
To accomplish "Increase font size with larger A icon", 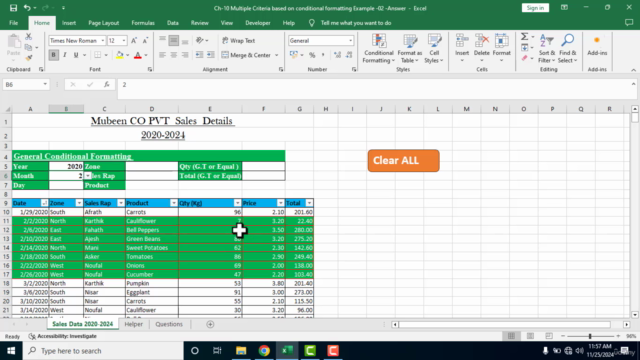I will (134, 40).
